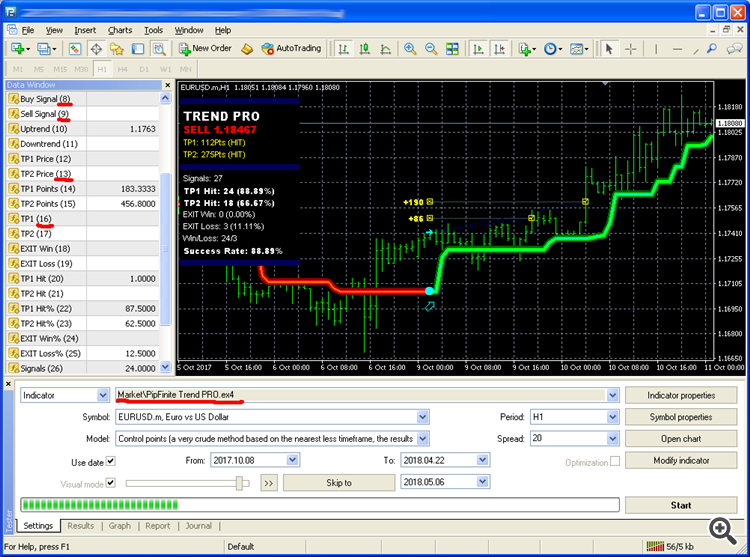Zoom in on the chart
This screenshot has width=750, height=557.
click(410, 49)
